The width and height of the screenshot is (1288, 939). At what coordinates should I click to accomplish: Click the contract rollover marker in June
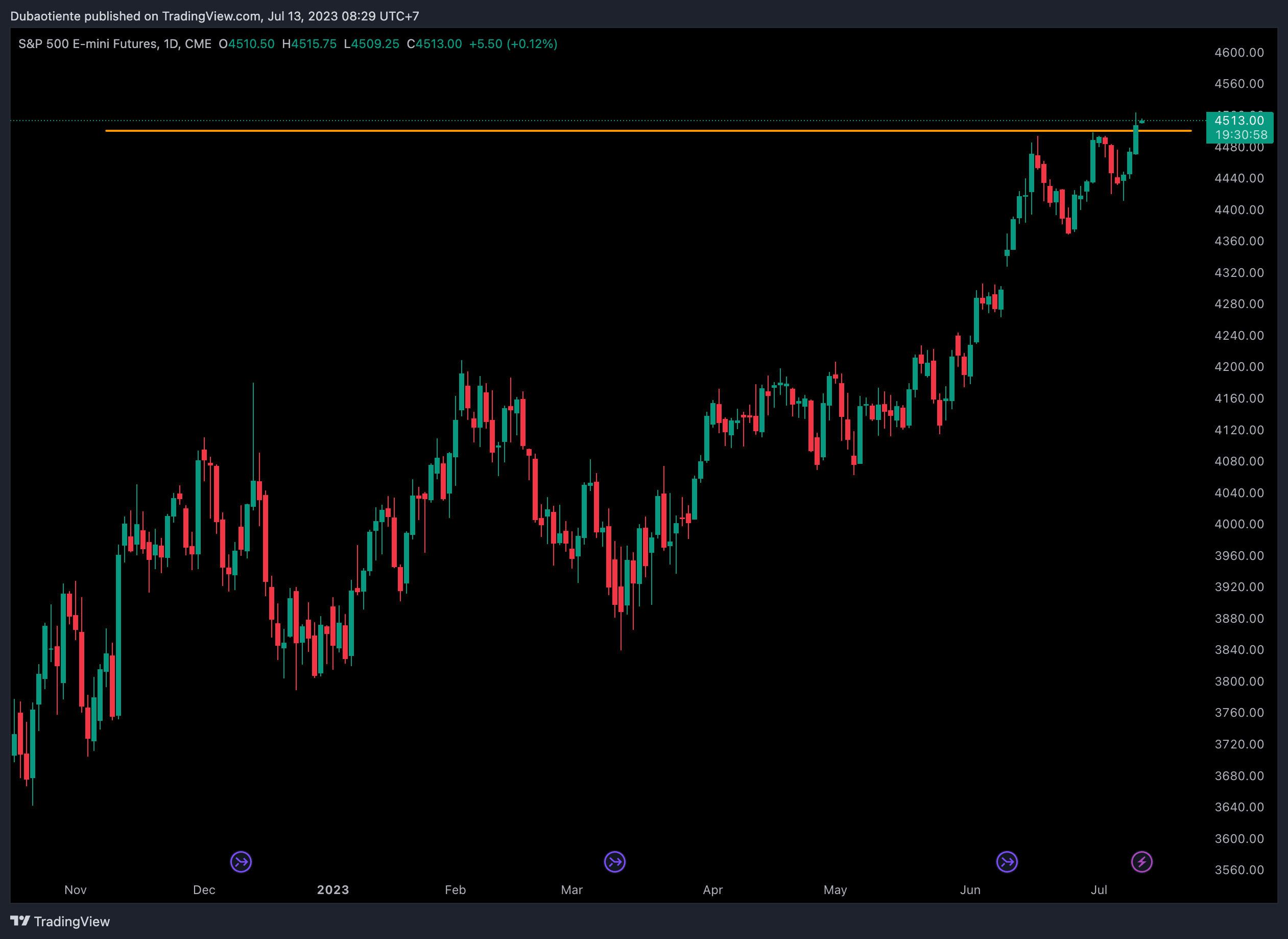click(1007, 862)
